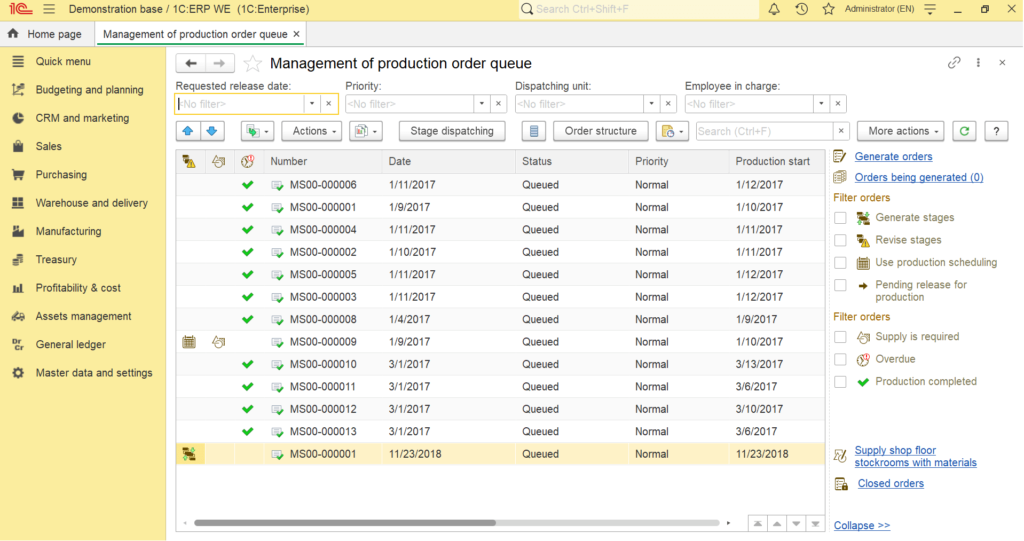
Task: Check Pending release for production filter
Action: click(x=840, y=285)
